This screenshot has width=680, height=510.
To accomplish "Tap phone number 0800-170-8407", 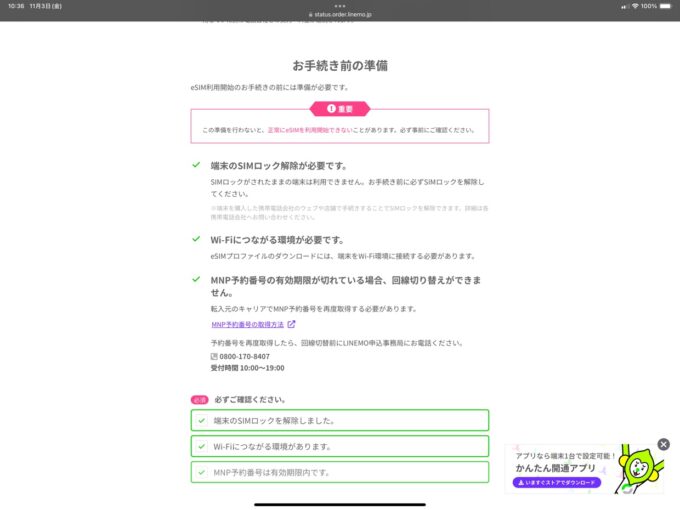I will pos(245,356).
